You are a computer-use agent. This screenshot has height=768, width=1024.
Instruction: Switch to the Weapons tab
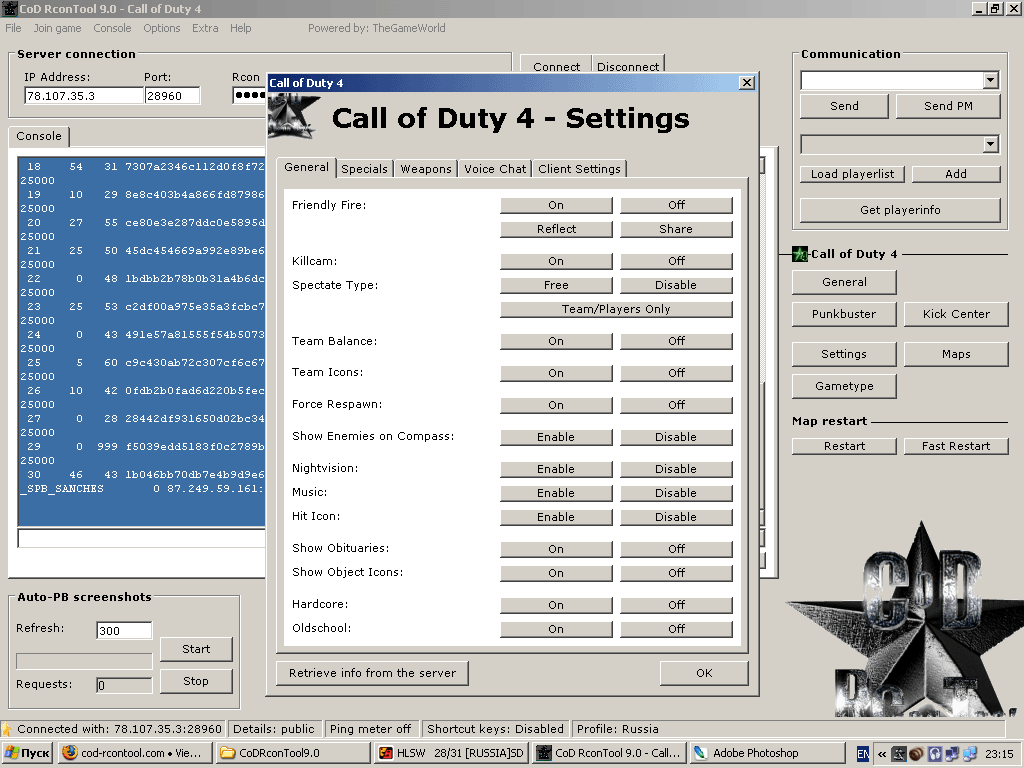coord(426,169)
